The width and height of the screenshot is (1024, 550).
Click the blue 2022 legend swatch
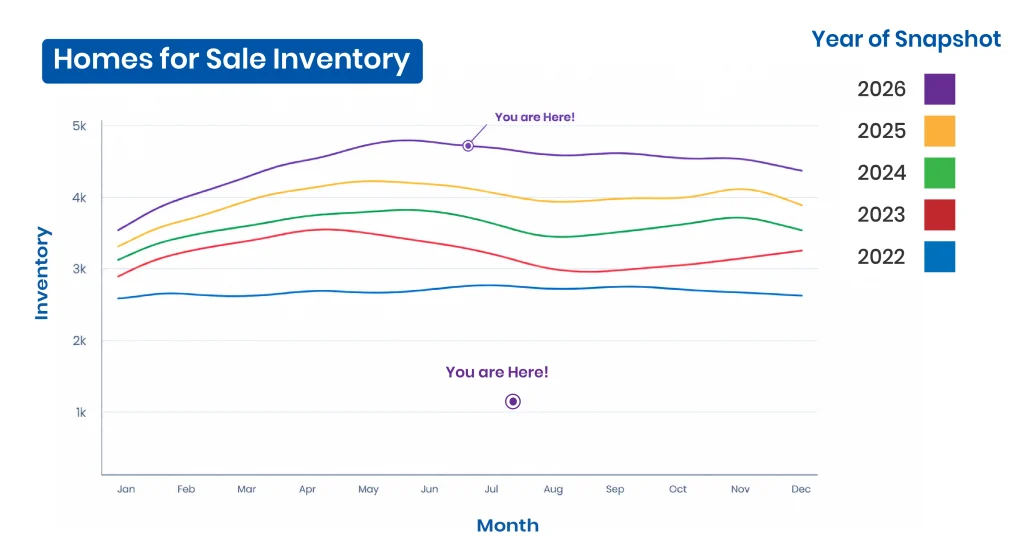939,257
